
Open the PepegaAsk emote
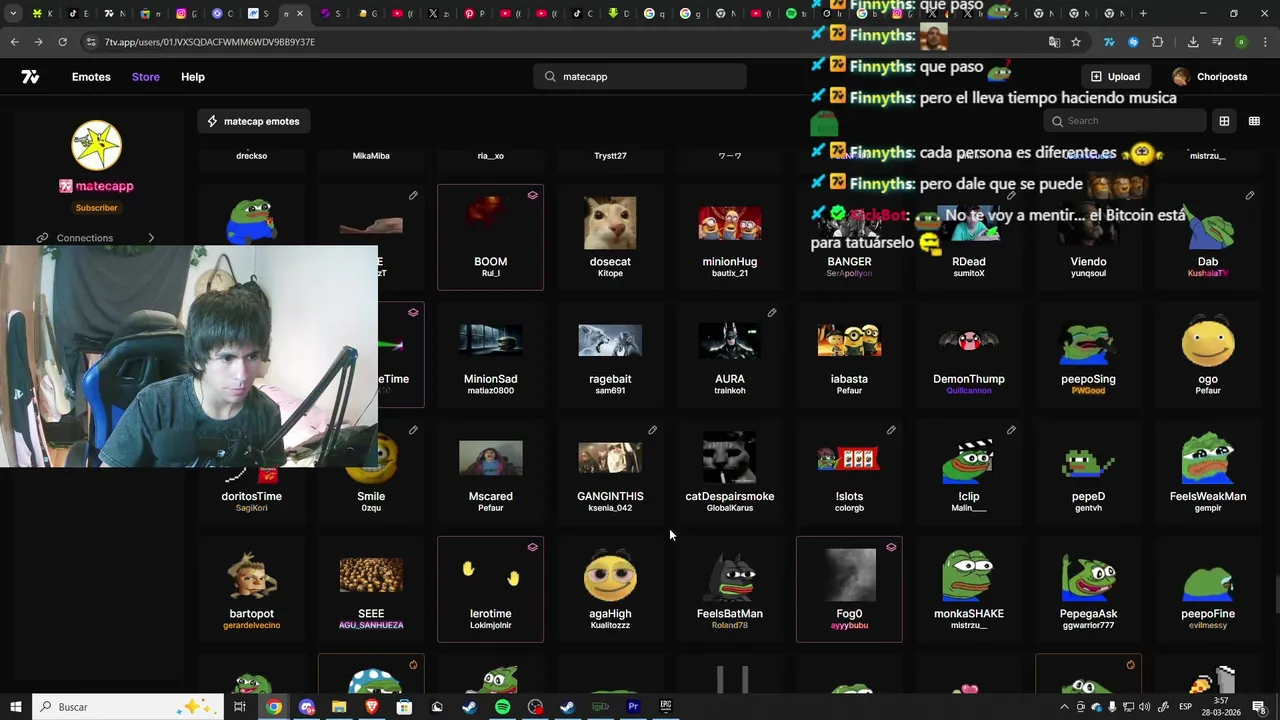point(1088,589)
